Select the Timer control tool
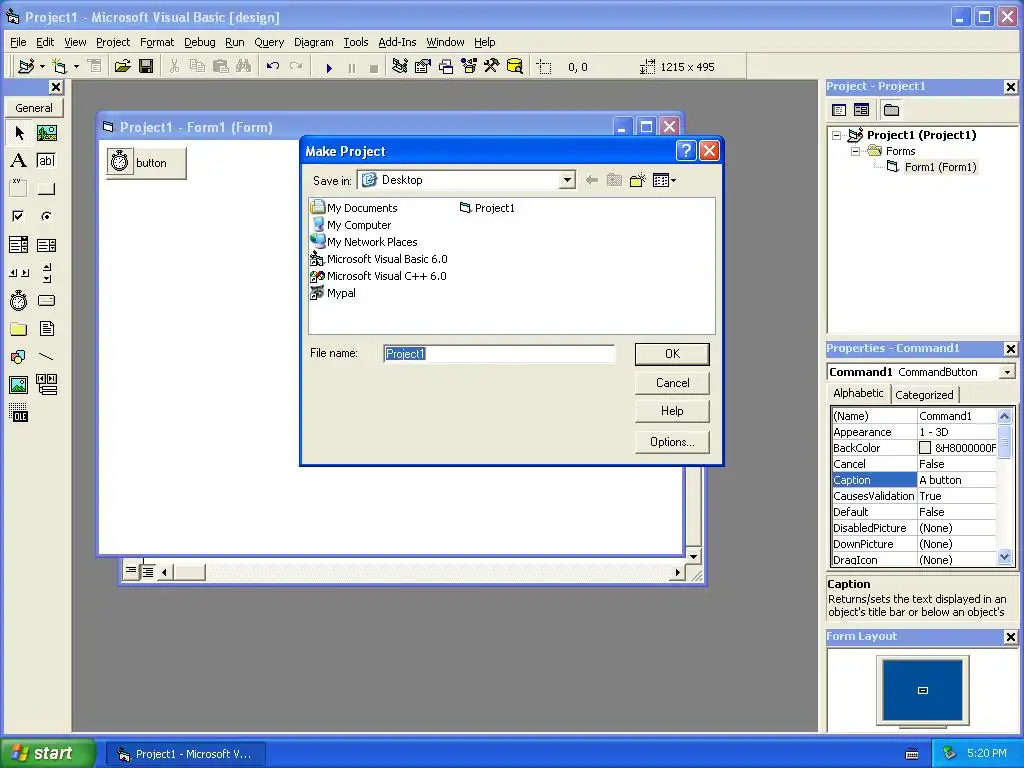 click(x=19, y=300)
